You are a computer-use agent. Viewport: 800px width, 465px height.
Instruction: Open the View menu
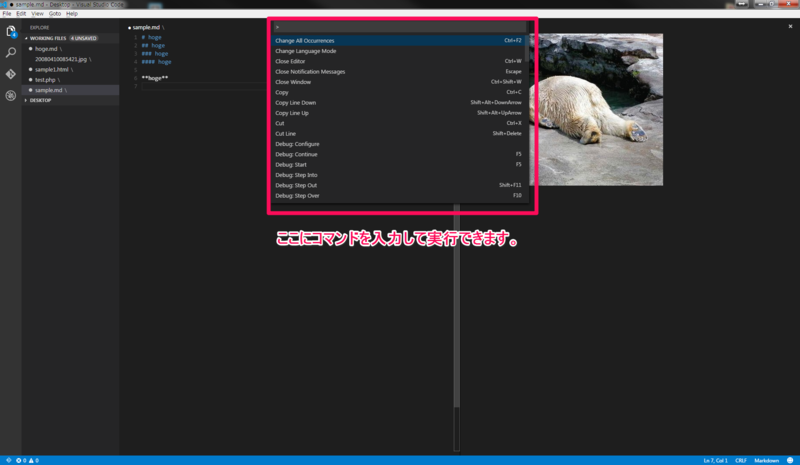click(x=37, y=14)
